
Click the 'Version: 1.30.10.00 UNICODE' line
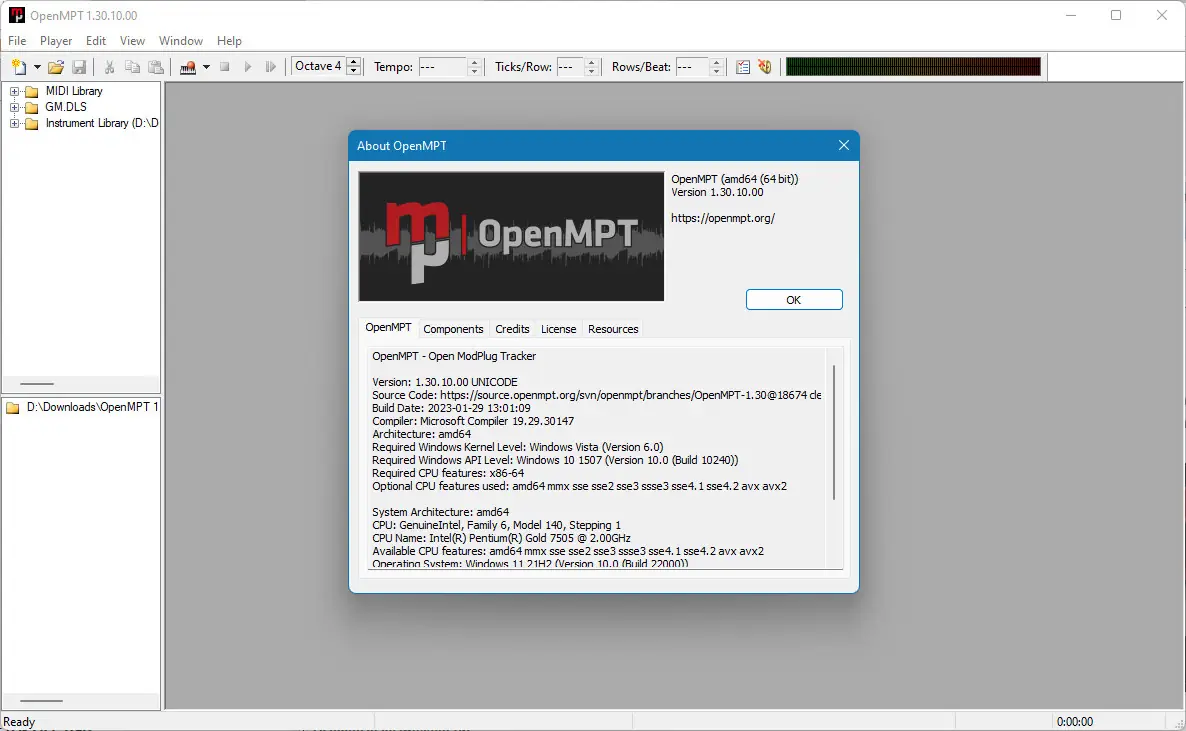(x=445, y=382)
